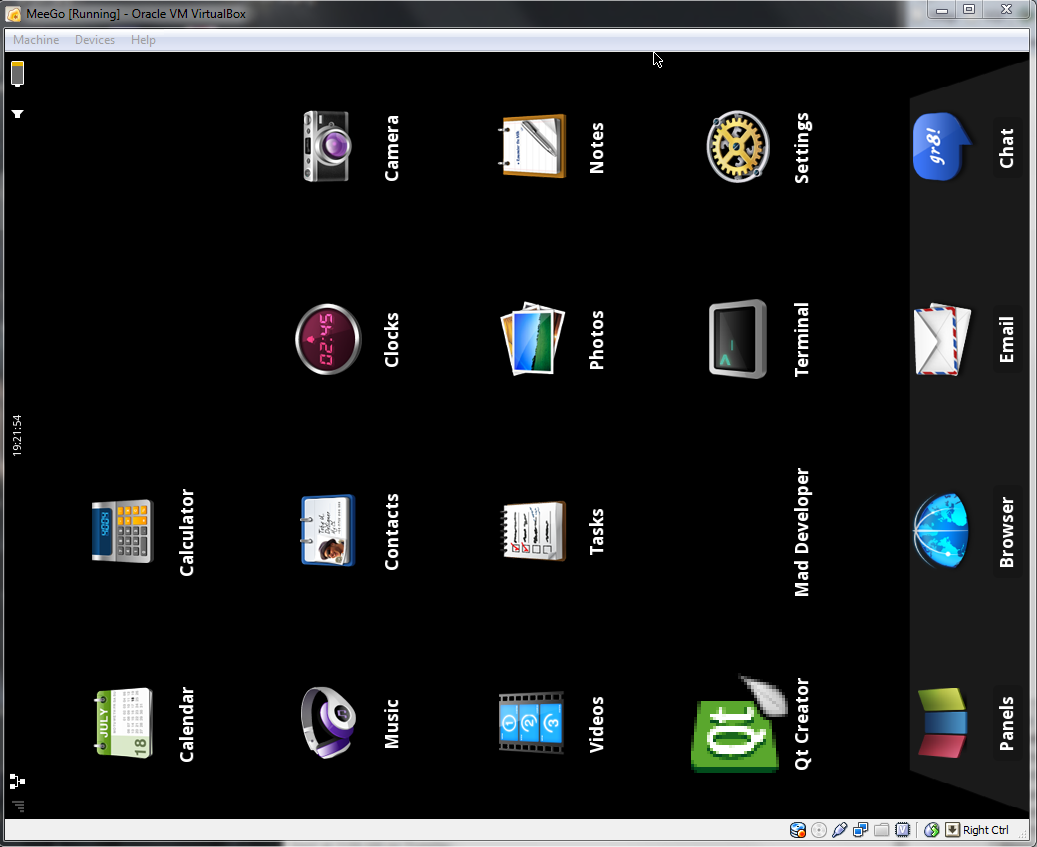This screenshot has width=1037, height=847.
Task: Open the Clocks app icon
Action: 327,339
